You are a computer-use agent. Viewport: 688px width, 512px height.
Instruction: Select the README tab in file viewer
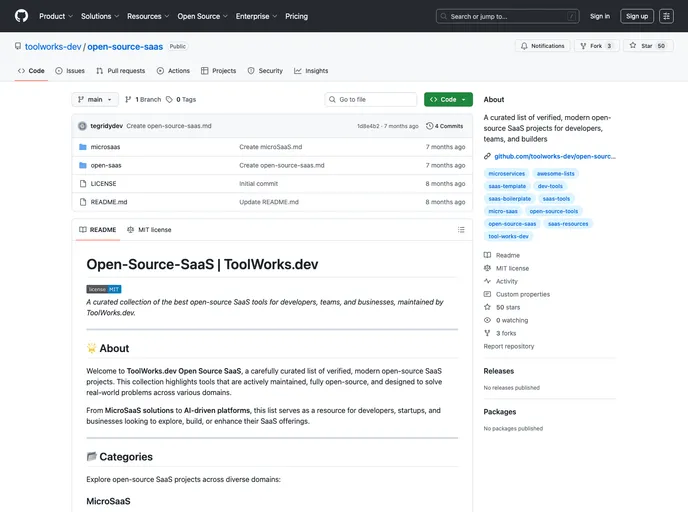(x=97, y=230)
